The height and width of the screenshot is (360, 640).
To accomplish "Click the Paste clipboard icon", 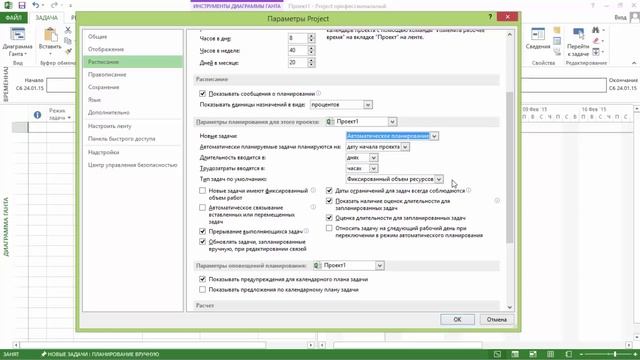I will click(50, 35).
